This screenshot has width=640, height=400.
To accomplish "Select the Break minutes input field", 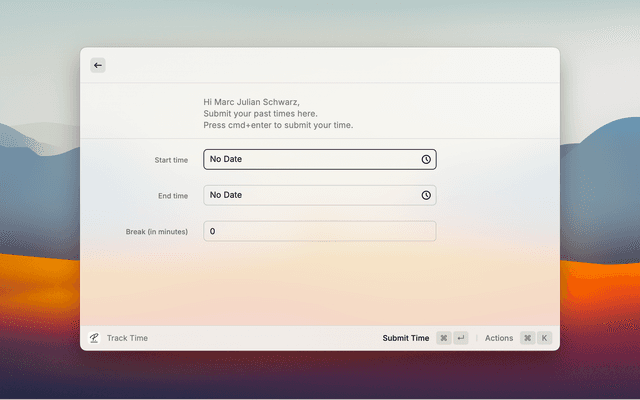I will pyautogui.click(x=320, y=231).
